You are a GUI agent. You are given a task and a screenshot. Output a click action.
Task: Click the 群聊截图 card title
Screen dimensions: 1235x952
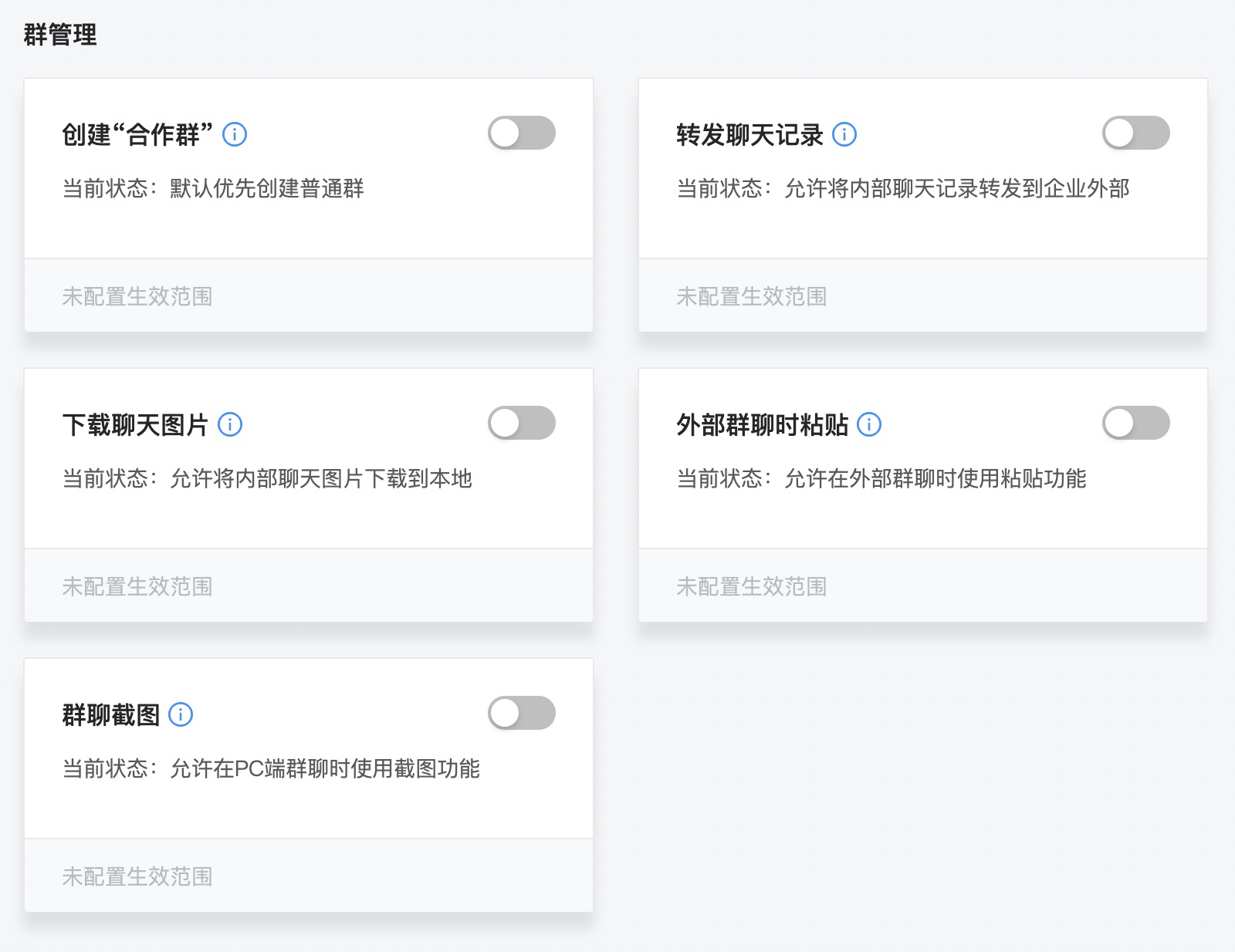click(x=111, y=715)
